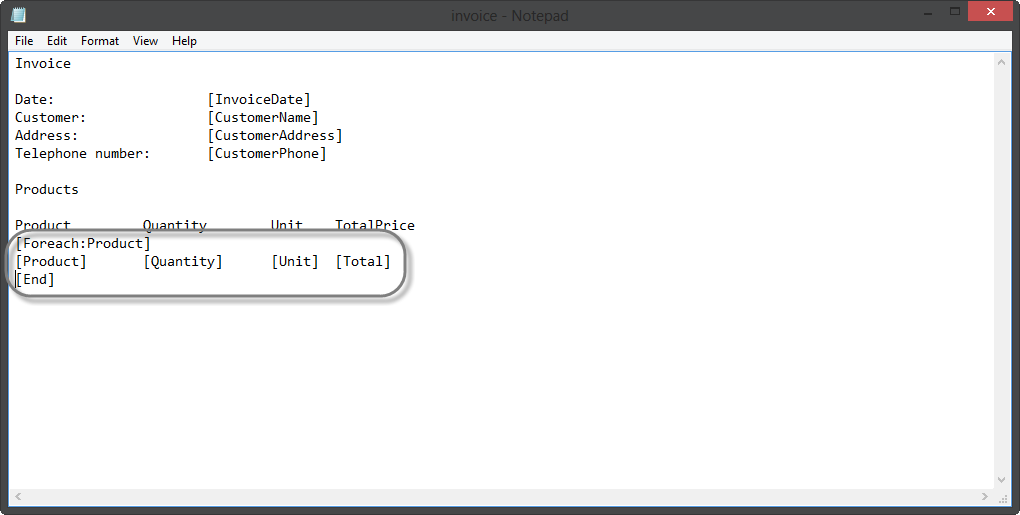The image size is (1020, 515).
Task: Click the horizontal scrollbar right arrow
Action: [x=984, y=496]
